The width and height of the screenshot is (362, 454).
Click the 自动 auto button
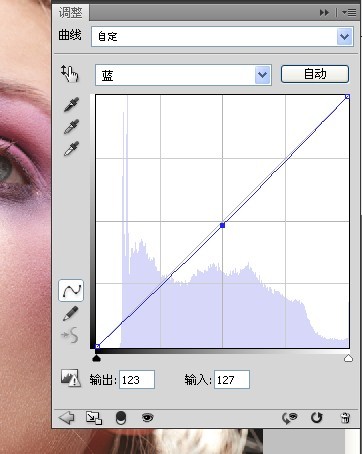(315, 74)
